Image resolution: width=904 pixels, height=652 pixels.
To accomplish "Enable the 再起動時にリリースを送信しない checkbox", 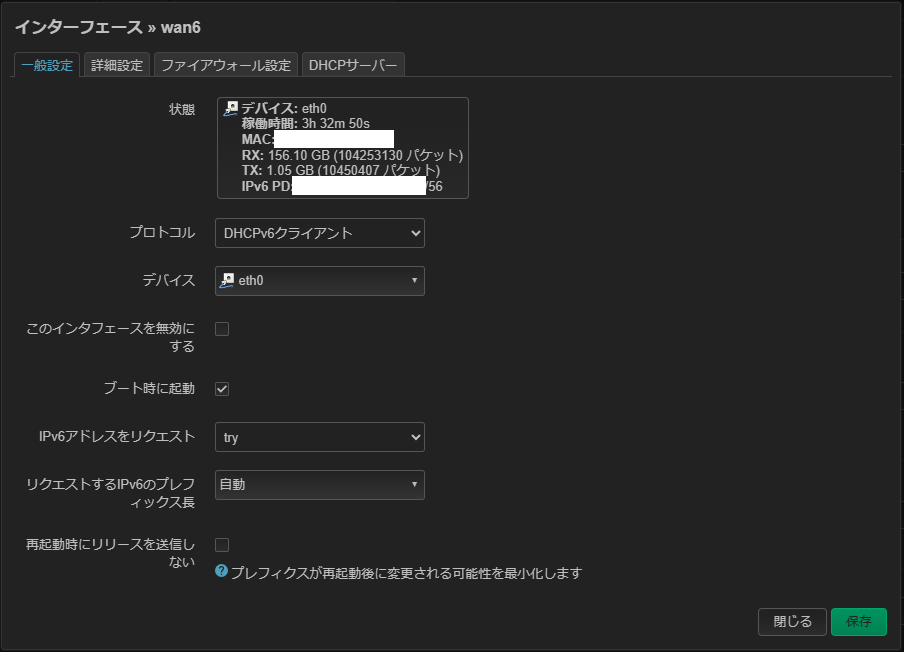I will click(x=222, y=545).
